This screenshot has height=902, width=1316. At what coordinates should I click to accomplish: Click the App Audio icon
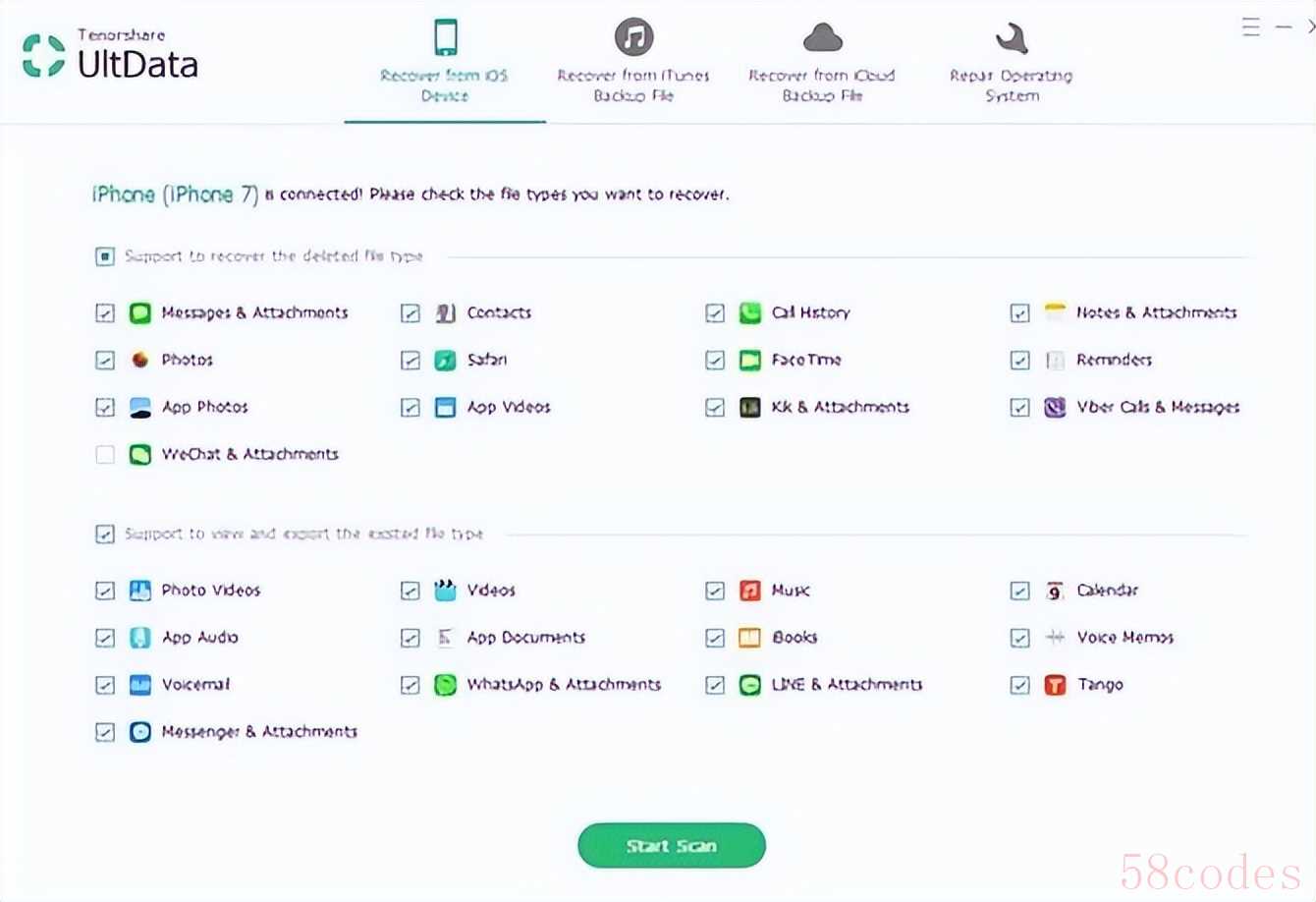click(x=140, y=638)
